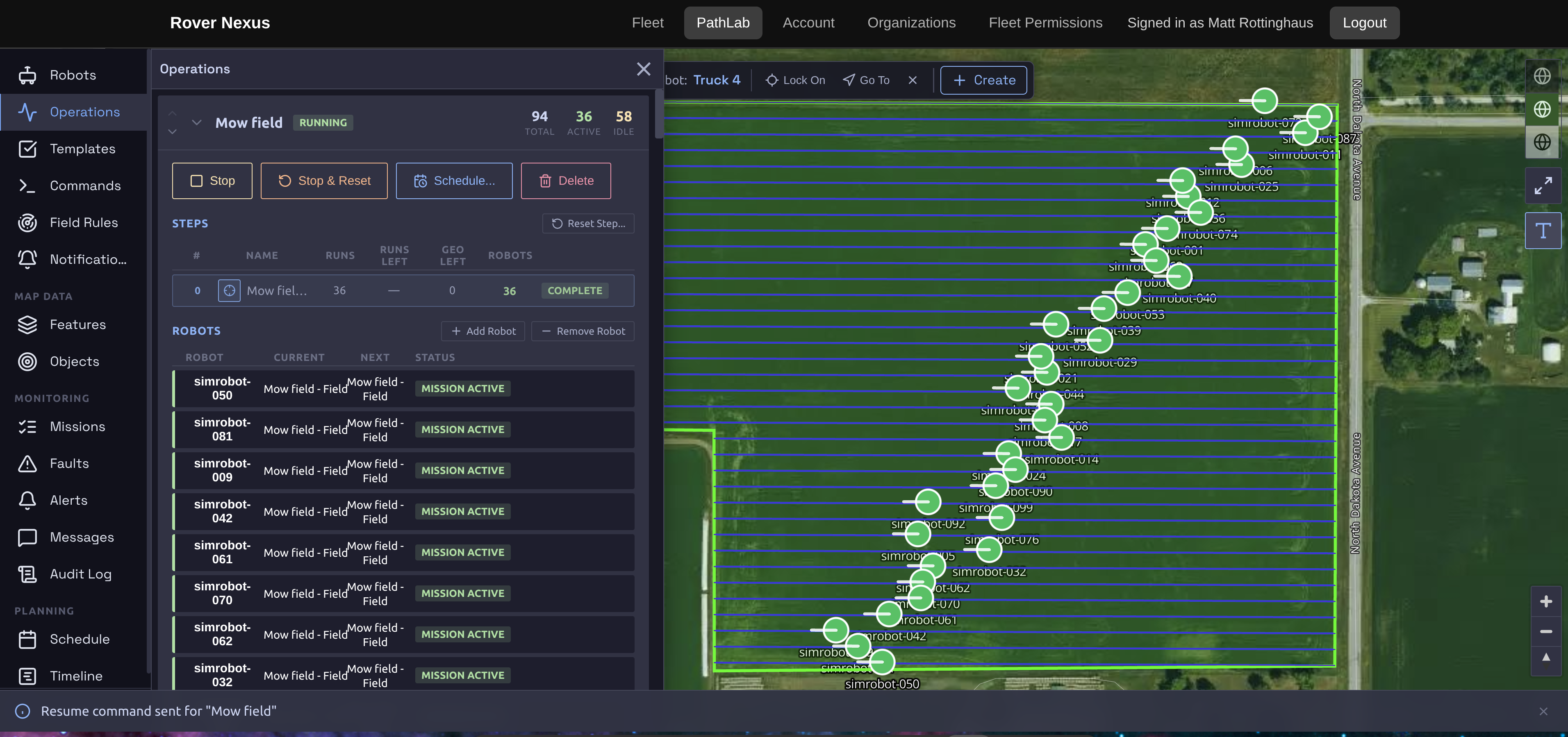The height and width of the screenshot is (737, 1568).
Task: Switch to the Fleet tab
Action: click(x=647, y=23)
